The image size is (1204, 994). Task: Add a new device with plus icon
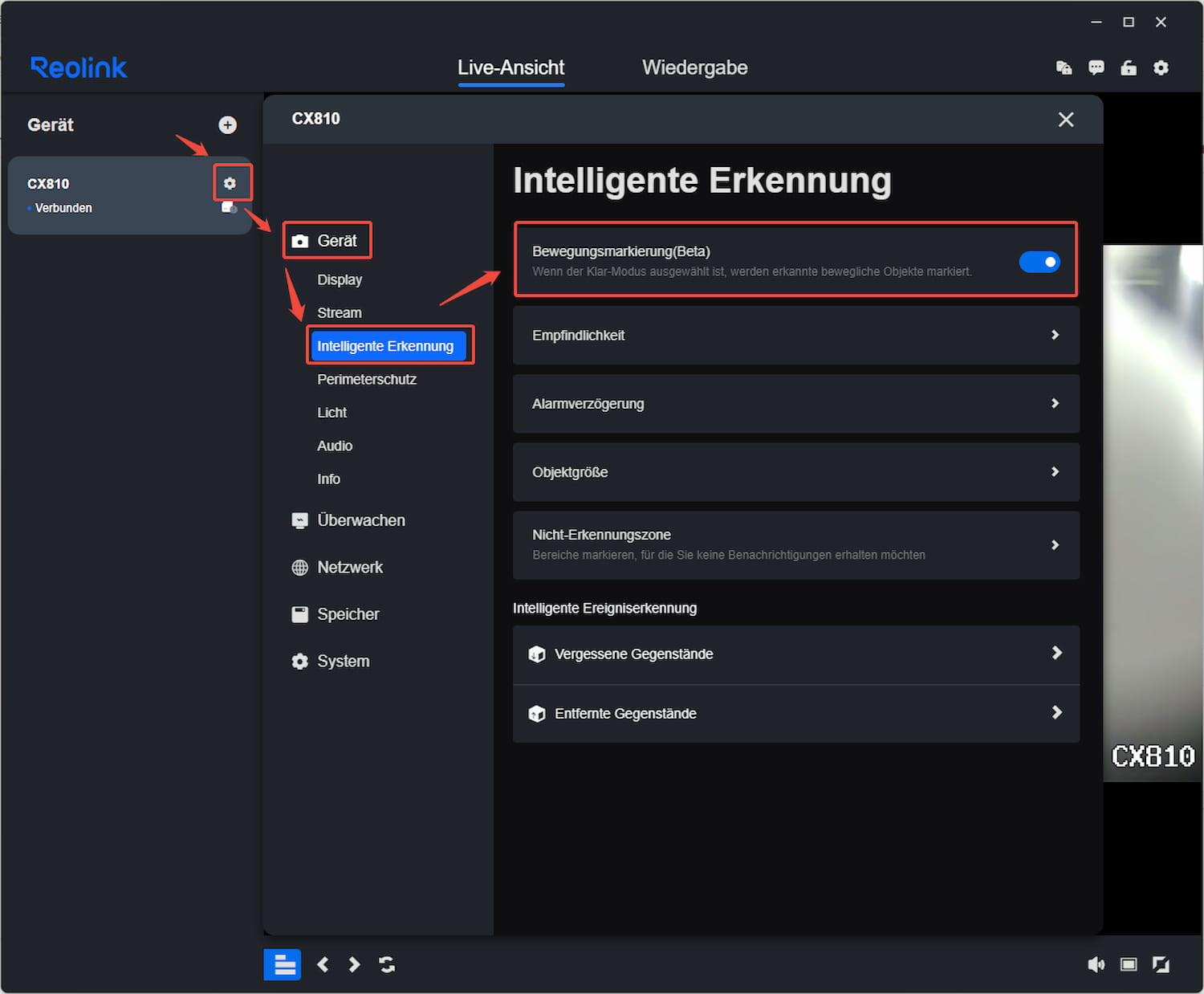(x=228, y=124)
